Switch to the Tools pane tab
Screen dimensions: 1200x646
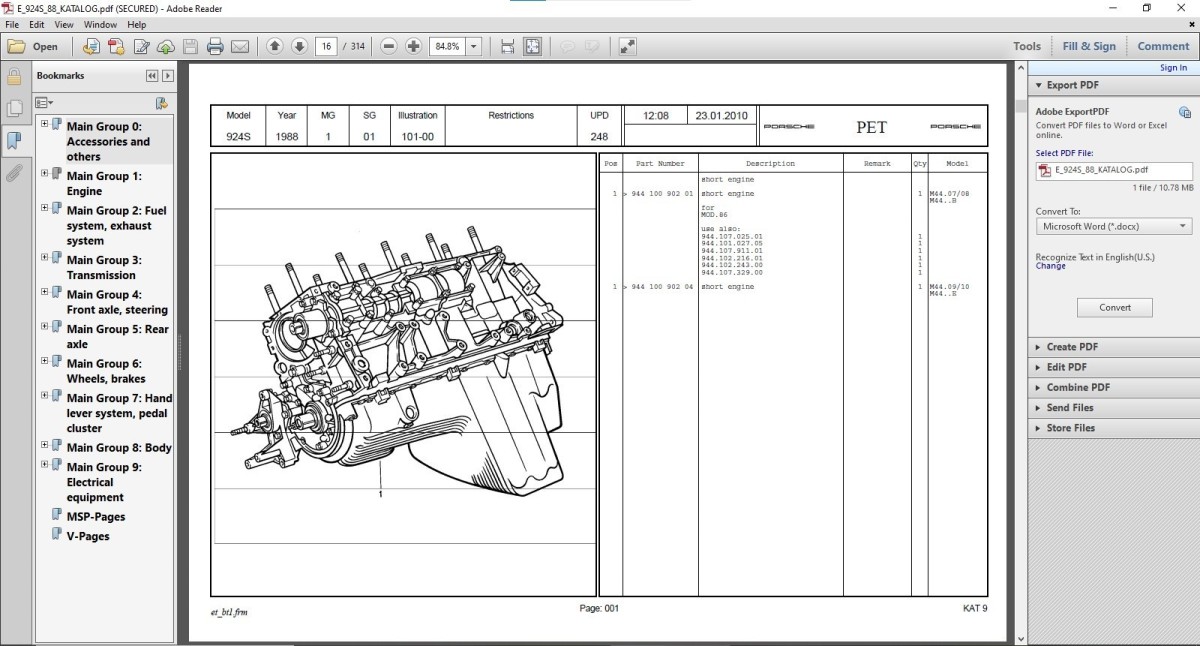click(x=1027, y=46)
